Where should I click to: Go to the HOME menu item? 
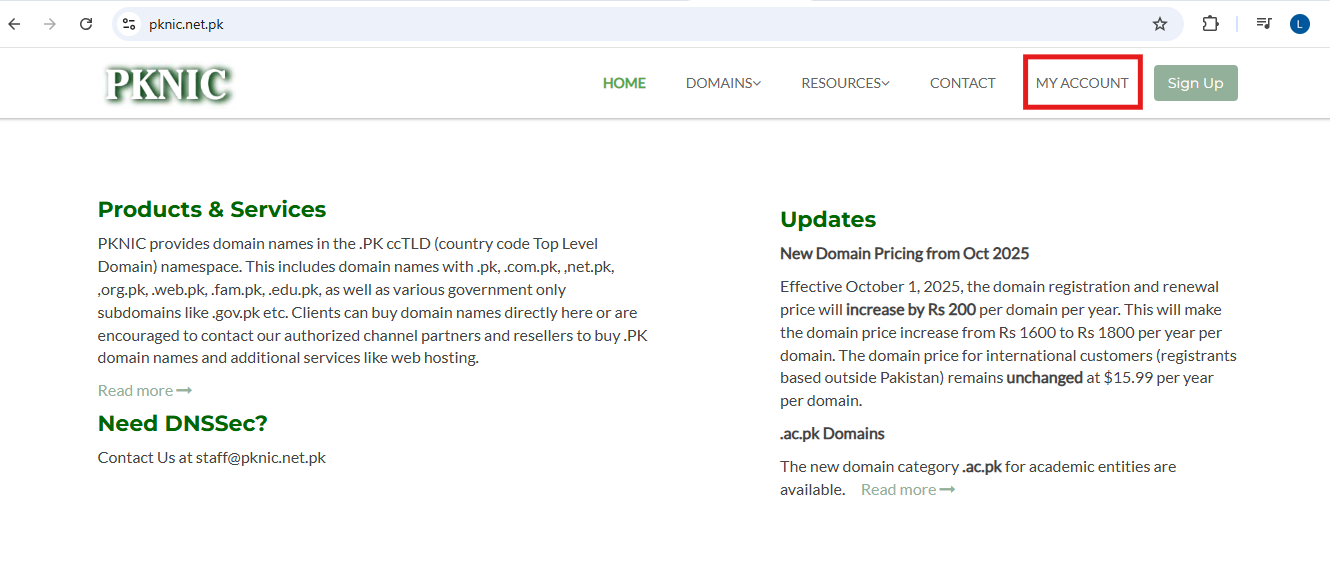[x=624, y=83]
